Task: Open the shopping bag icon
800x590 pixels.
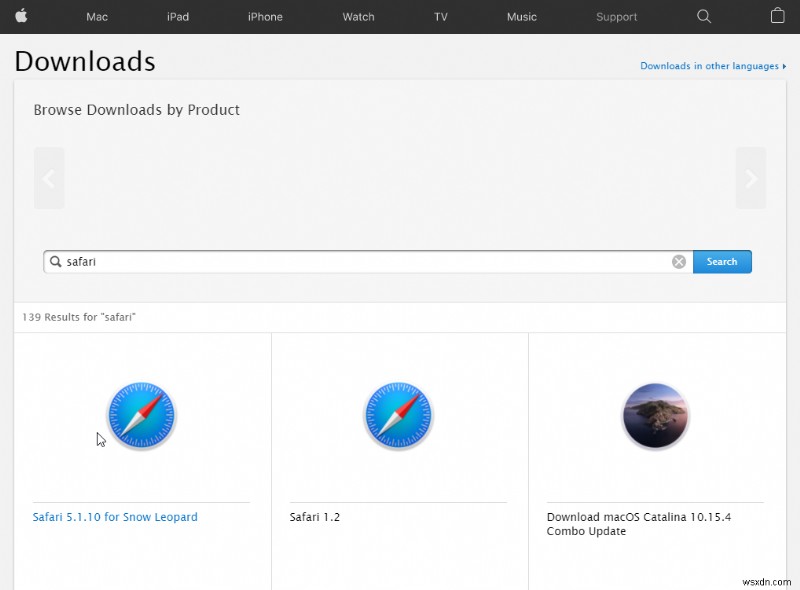Action: coord(778,16)
